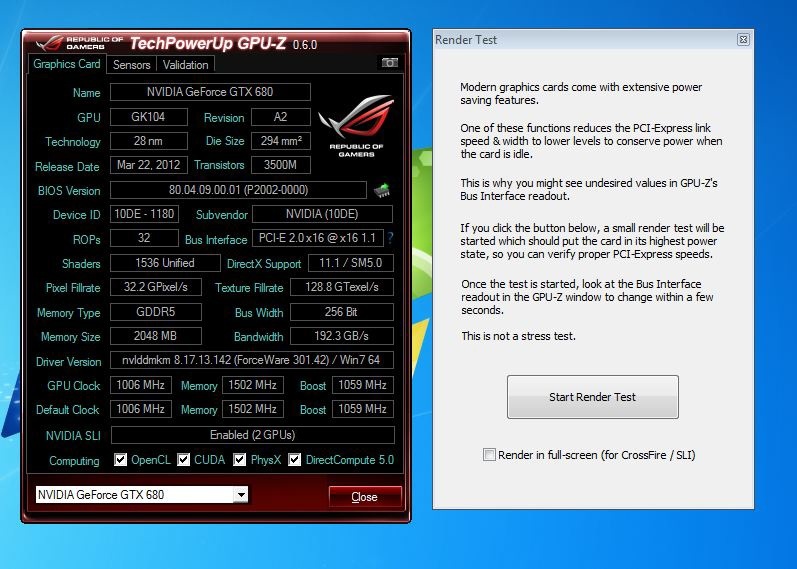Click the Texture Fillrate value 128.8 GTexel/s

click(342, 287)
